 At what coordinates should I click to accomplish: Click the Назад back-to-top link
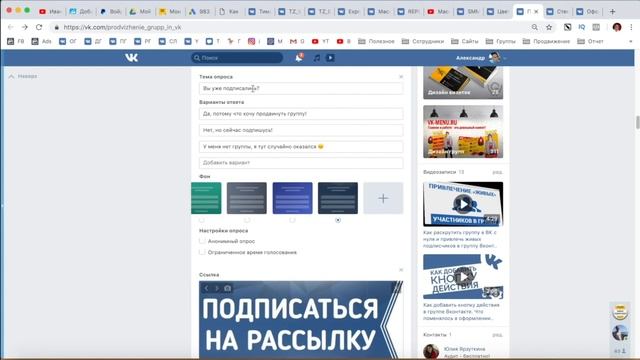click(23, 76)
